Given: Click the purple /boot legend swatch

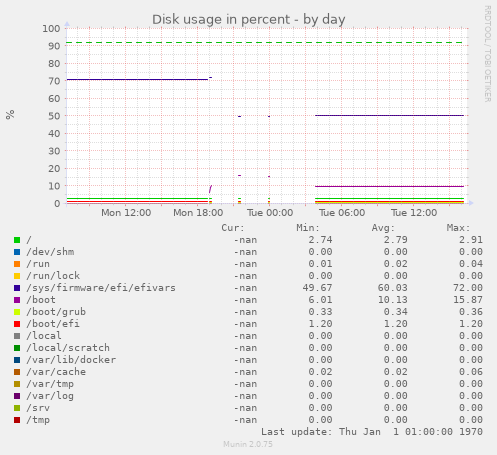Looking at the screenshot, I should coord(17,300).
